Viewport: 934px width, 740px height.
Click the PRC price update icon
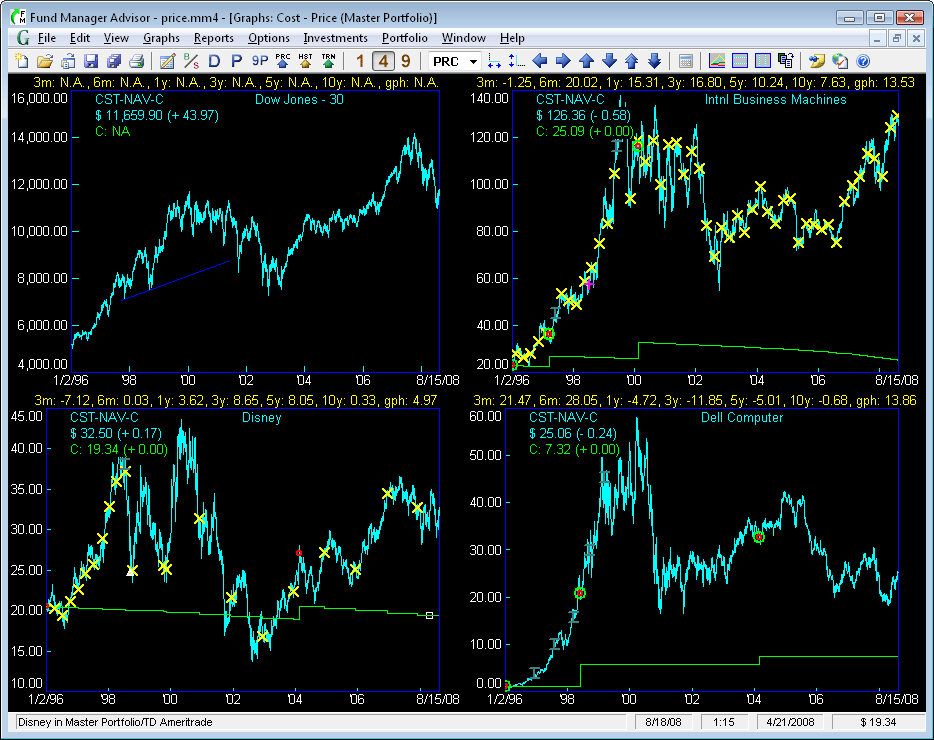[x=283, y=61]
